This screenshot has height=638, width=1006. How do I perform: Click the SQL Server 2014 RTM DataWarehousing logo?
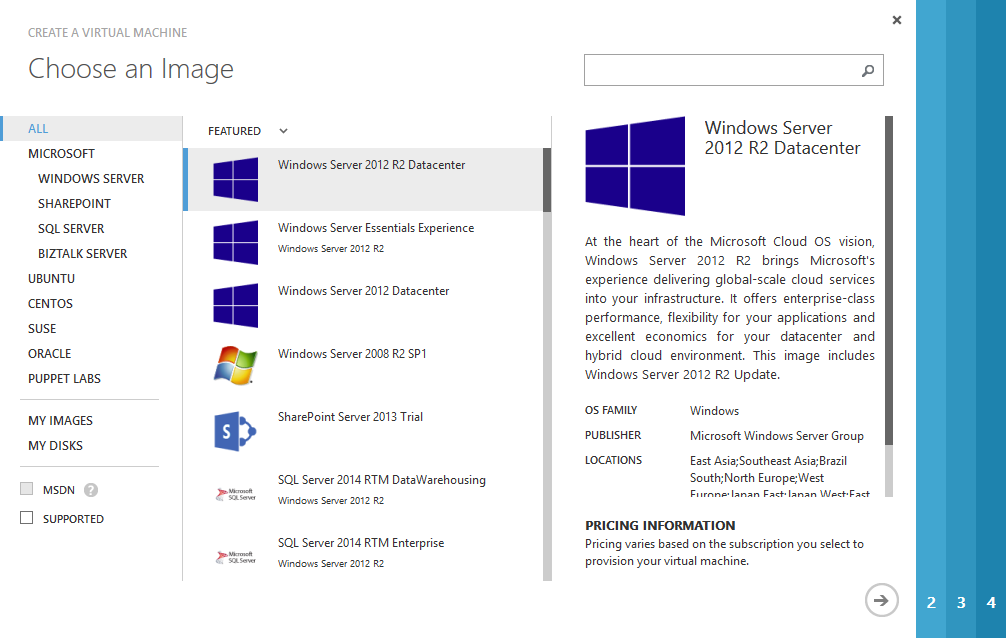coord(235,494)
